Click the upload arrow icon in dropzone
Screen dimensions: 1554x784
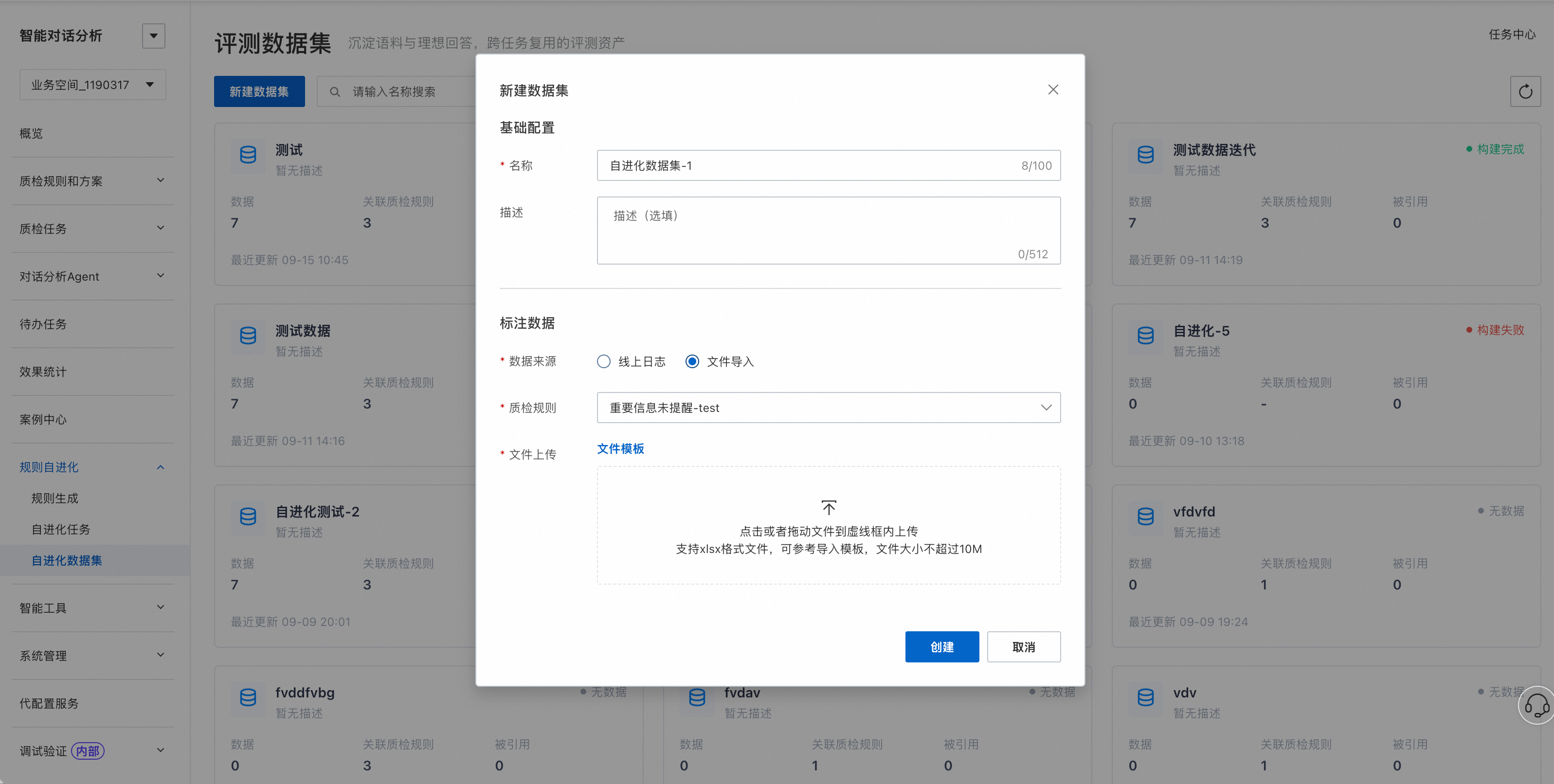(829, 507)
